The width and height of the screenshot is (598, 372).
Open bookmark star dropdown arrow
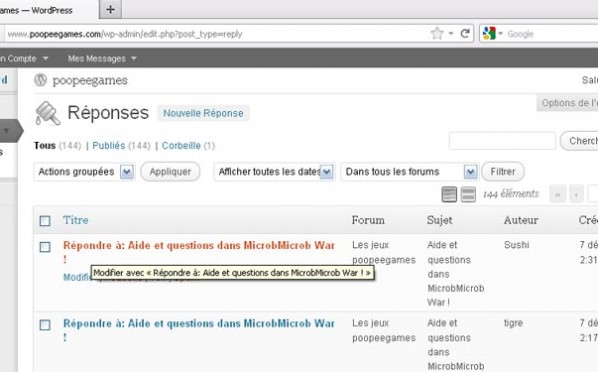pyautogui.click(x=451, y=34)
